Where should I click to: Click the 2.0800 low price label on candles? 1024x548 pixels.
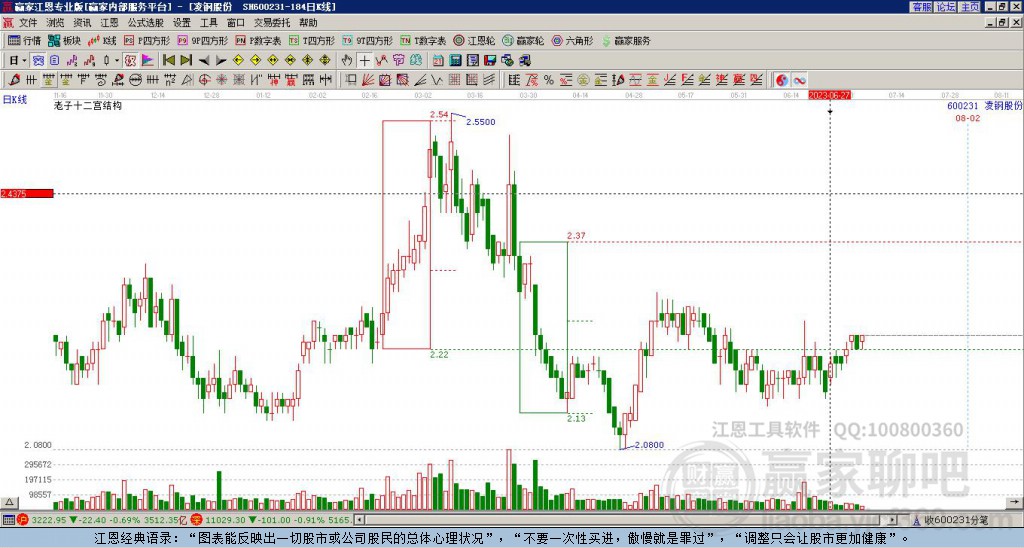(x=649, y=445)
